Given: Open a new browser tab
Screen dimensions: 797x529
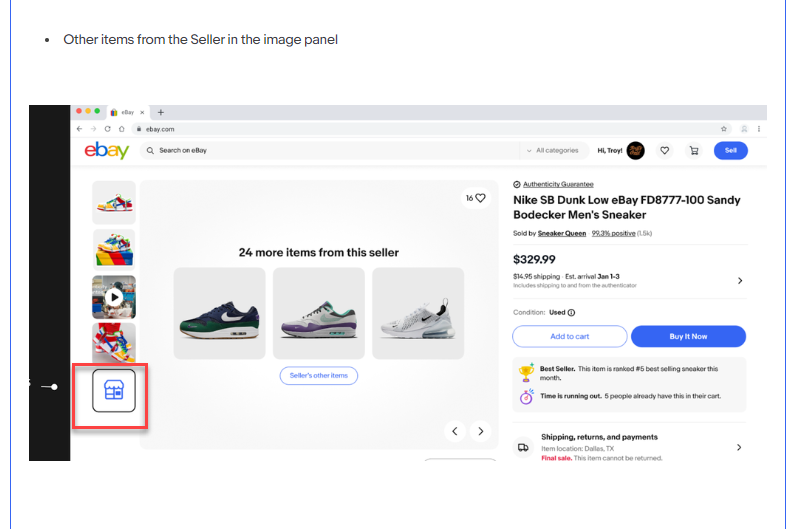Looking at the screenshot, I should coord(161,112).
